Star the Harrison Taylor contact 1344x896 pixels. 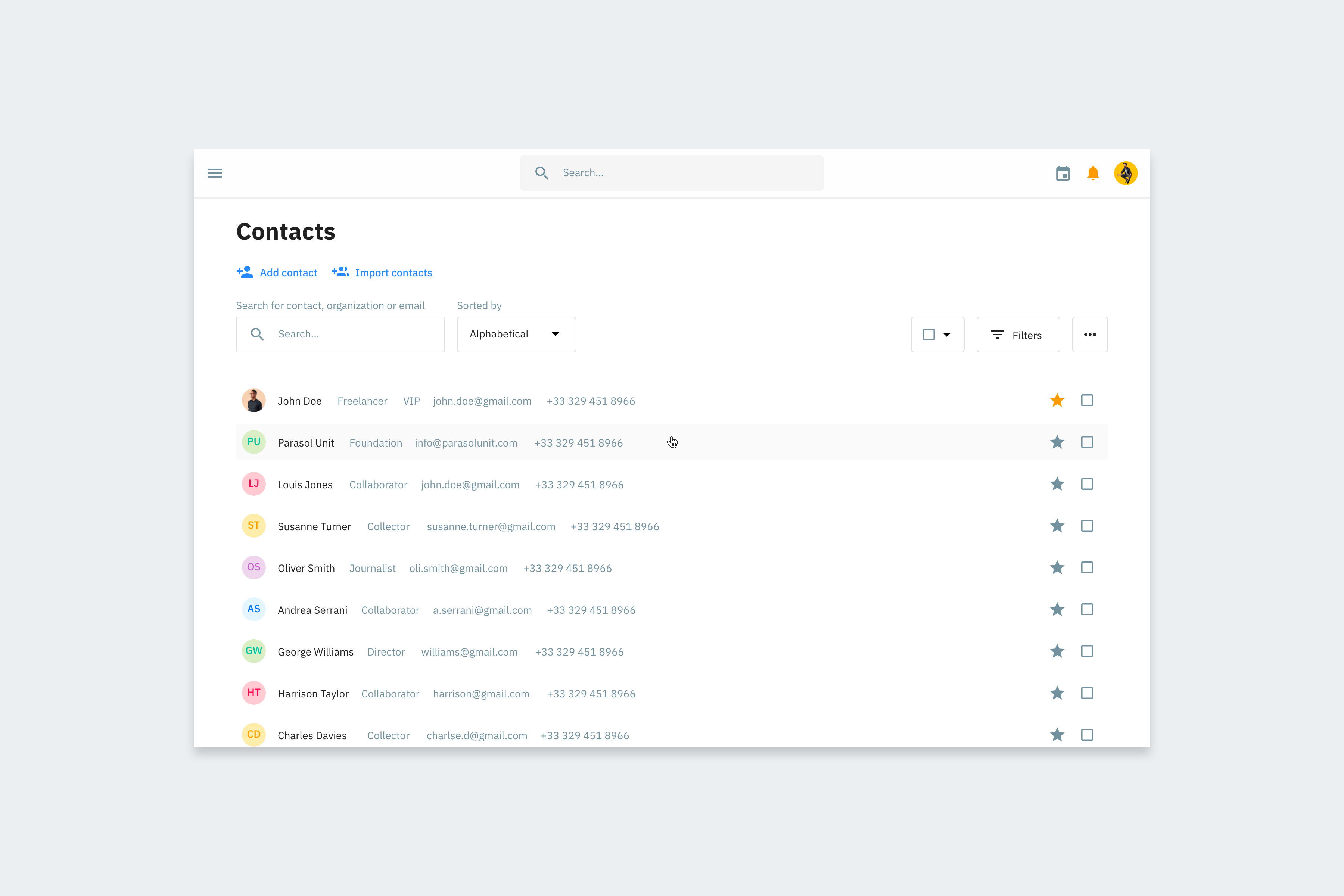[x=1057, y=693]
